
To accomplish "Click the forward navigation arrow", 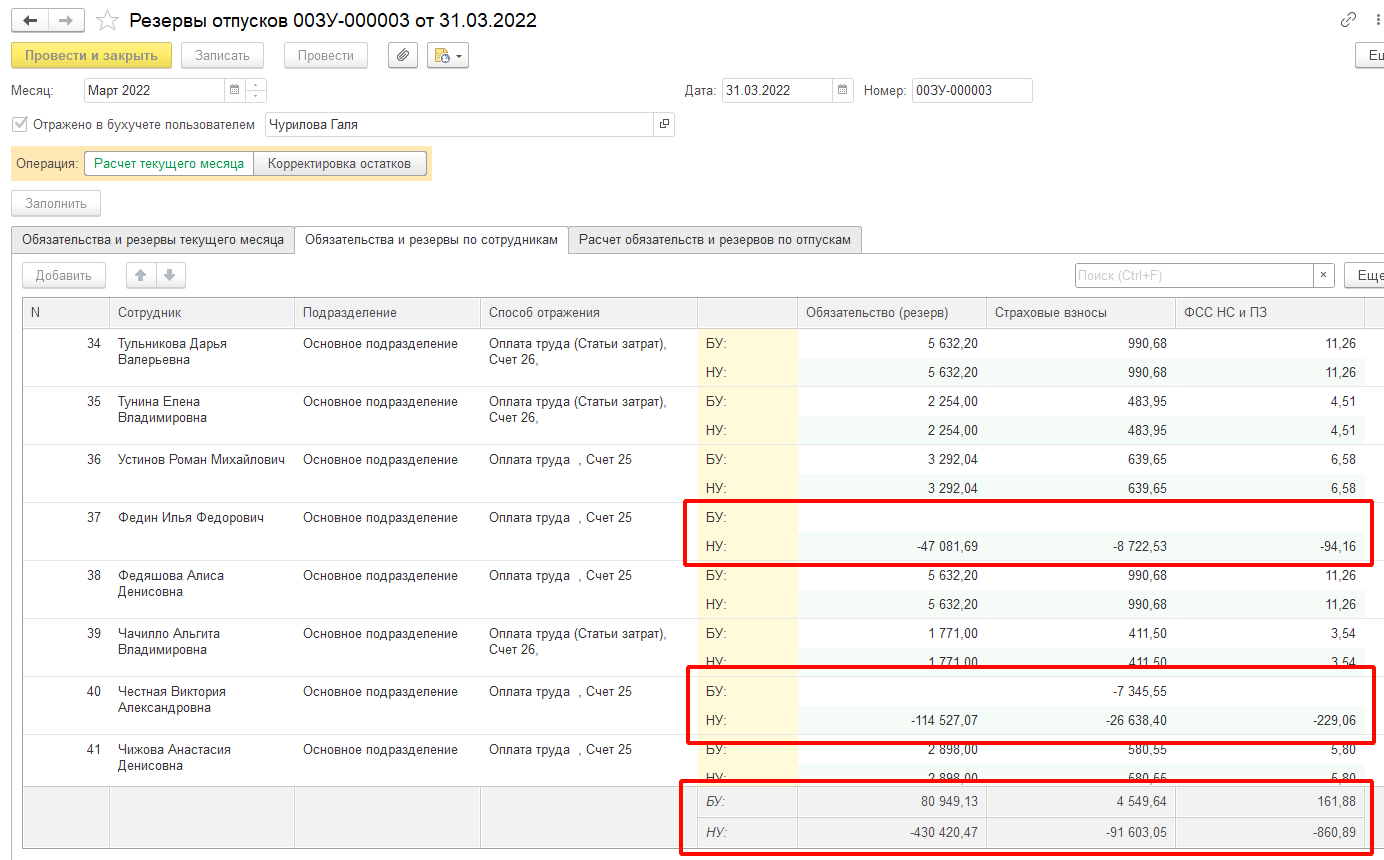I will pos(66,21).
